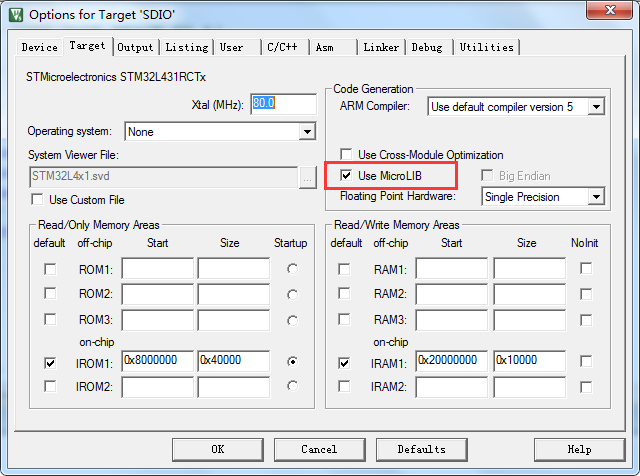
Task: Switch to the Linker tab
Action: (x=381, y=47)
